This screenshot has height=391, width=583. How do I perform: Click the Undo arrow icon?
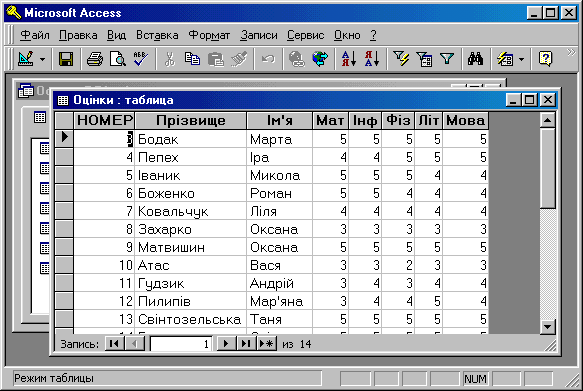point(268,59)
